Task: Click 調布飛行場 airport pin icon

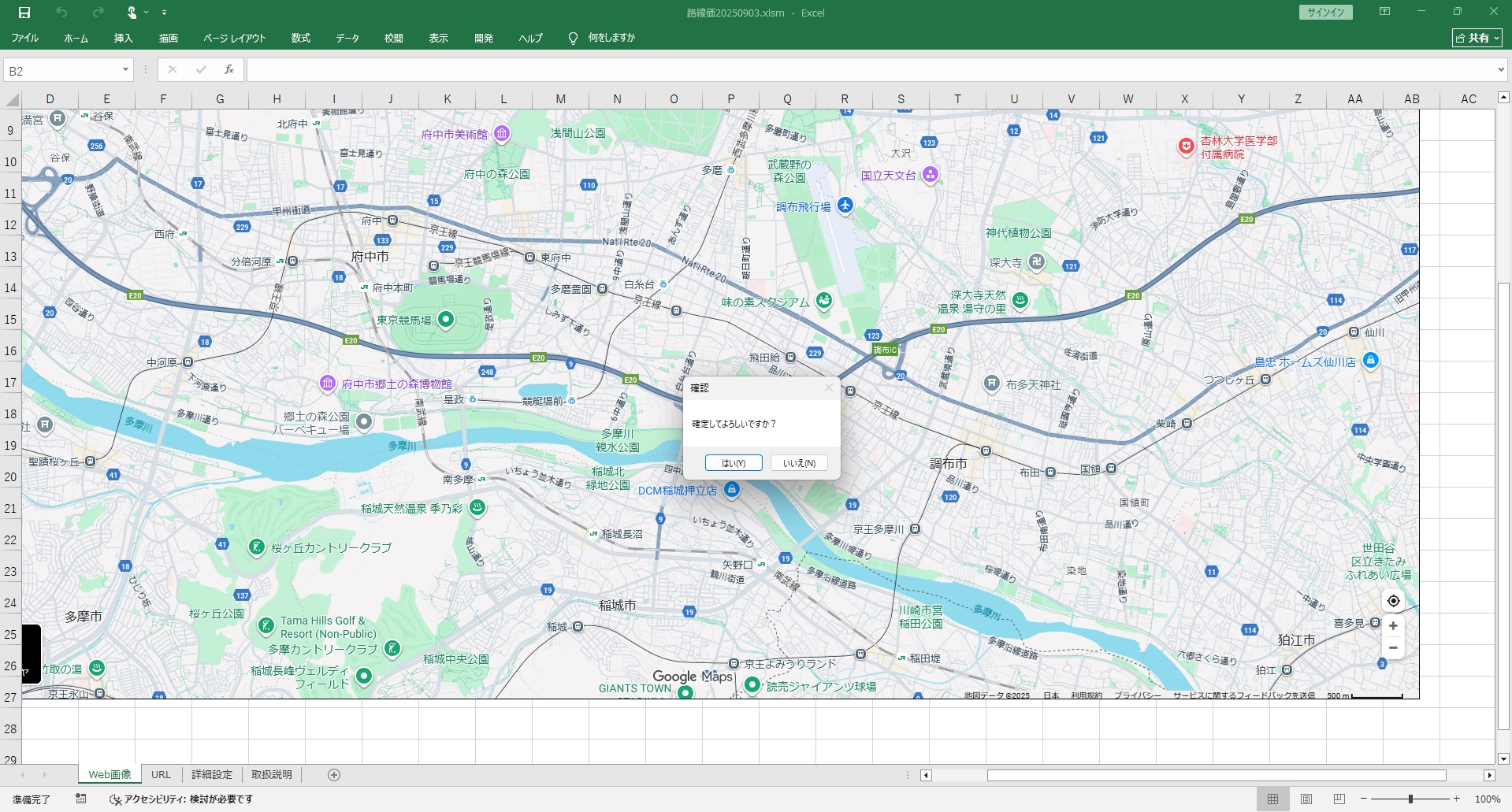Action: point(845,206)
